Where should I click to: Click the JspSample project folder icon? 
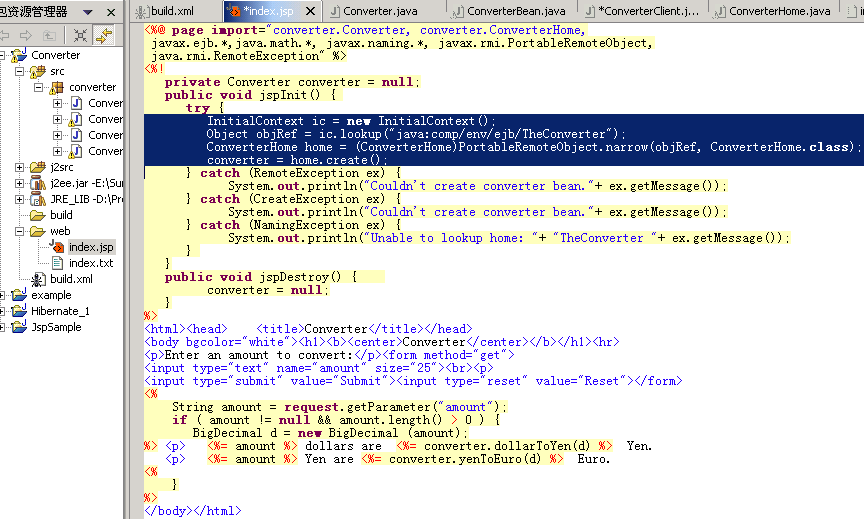click(x=19, y=327)
